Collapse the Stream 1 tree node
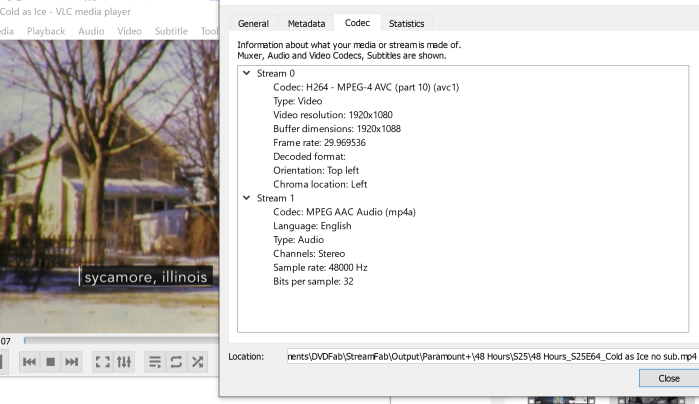 247,198
